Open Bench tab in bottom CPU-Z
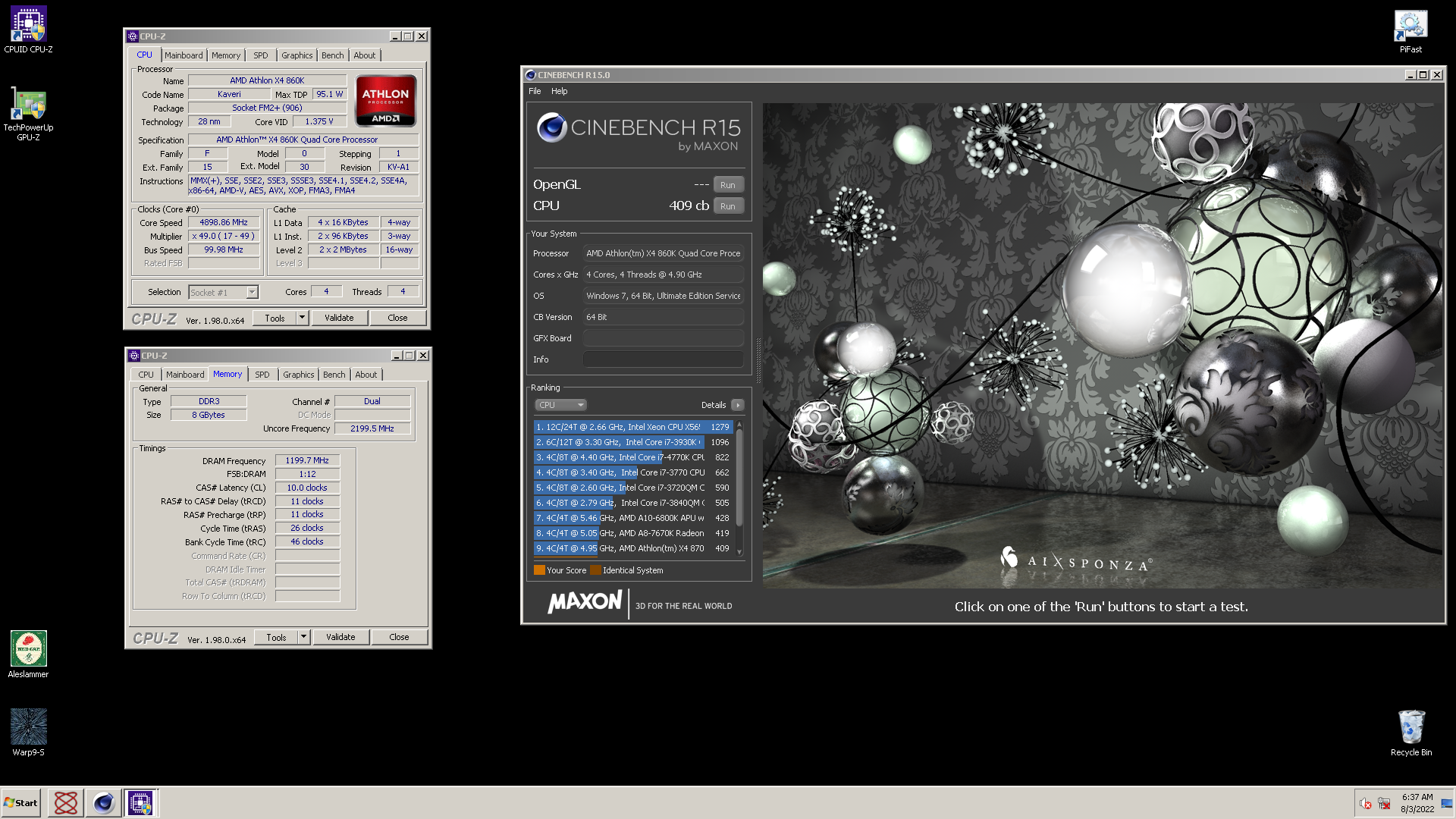Image resolution: width=1456 pixels, height=819 pixels. coord(334,375)
